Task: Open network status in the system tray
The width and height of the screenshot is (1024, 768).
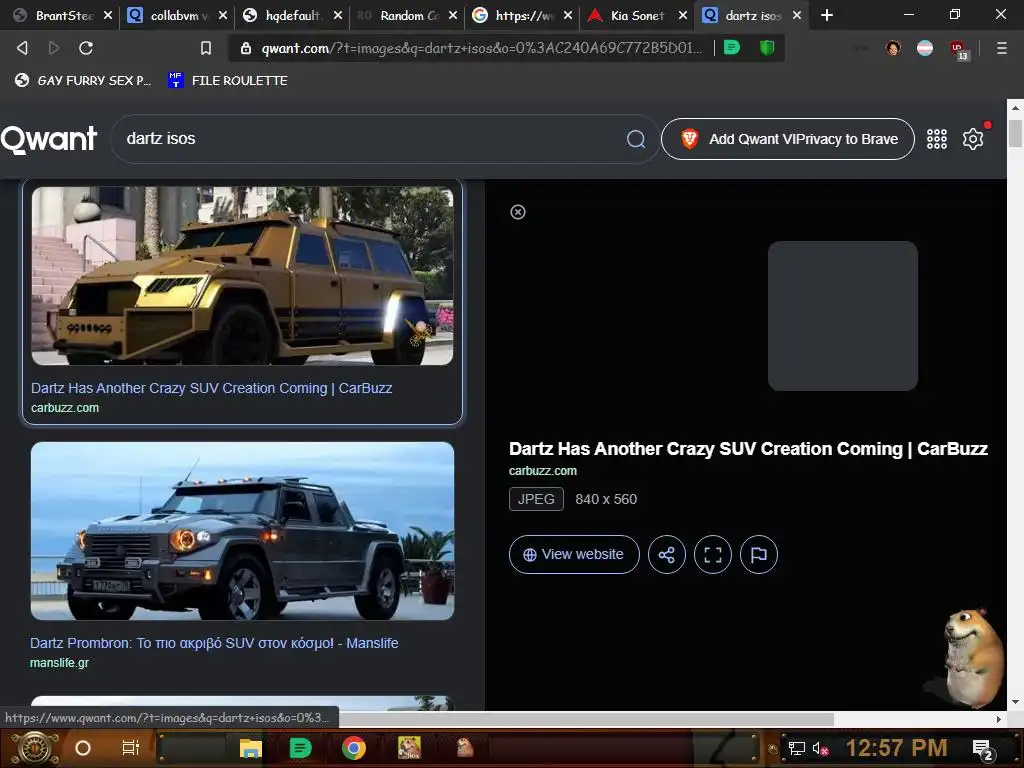Action: click(x=797, y=748)
